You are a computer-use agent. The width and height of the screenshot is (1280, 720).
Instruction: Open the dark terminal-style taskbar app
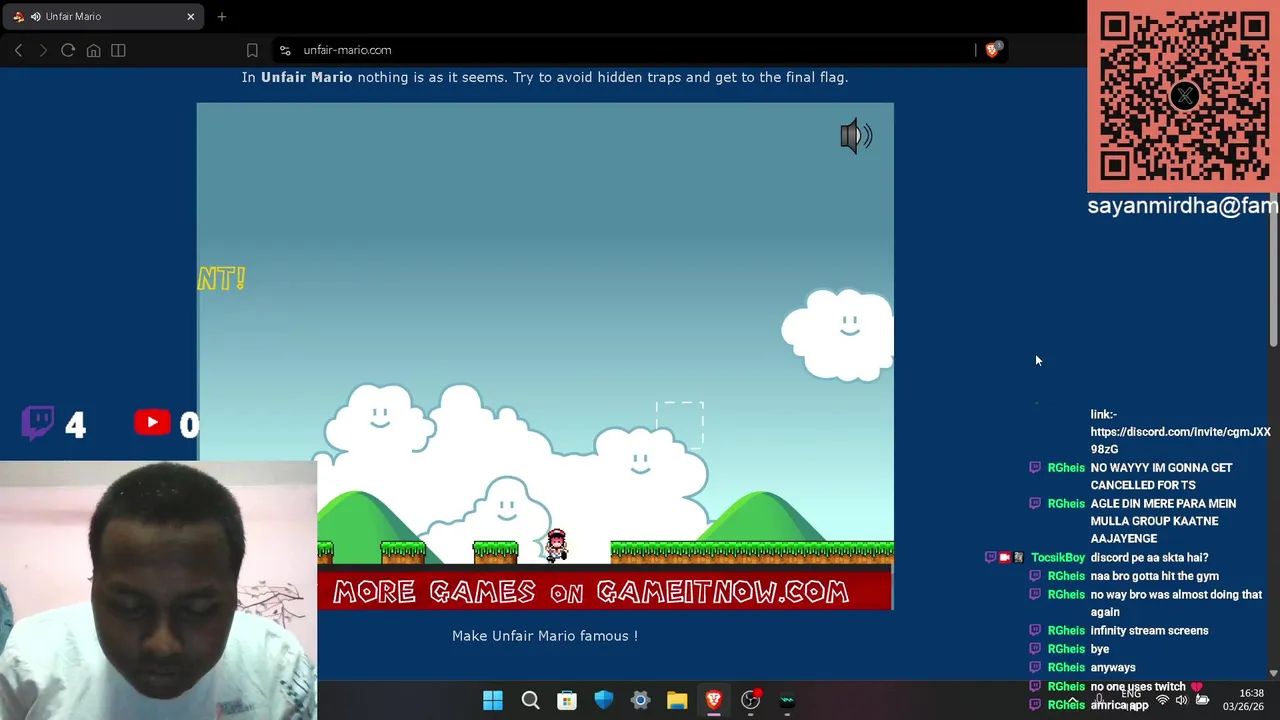(787, 701)
